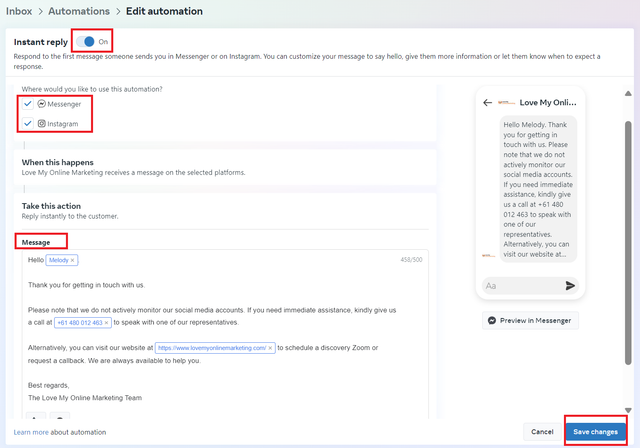Viewport: 640px width, 448px height.
Task: Click the scrollbar up arrow
Action: point(628,93)
